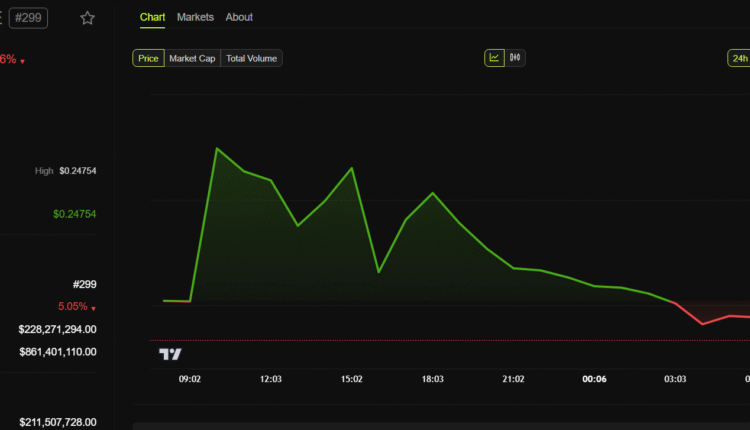Click the green $0.24754 price value
Image resolution: width=750 pixels, height=430 pixels.
[75, 214]
